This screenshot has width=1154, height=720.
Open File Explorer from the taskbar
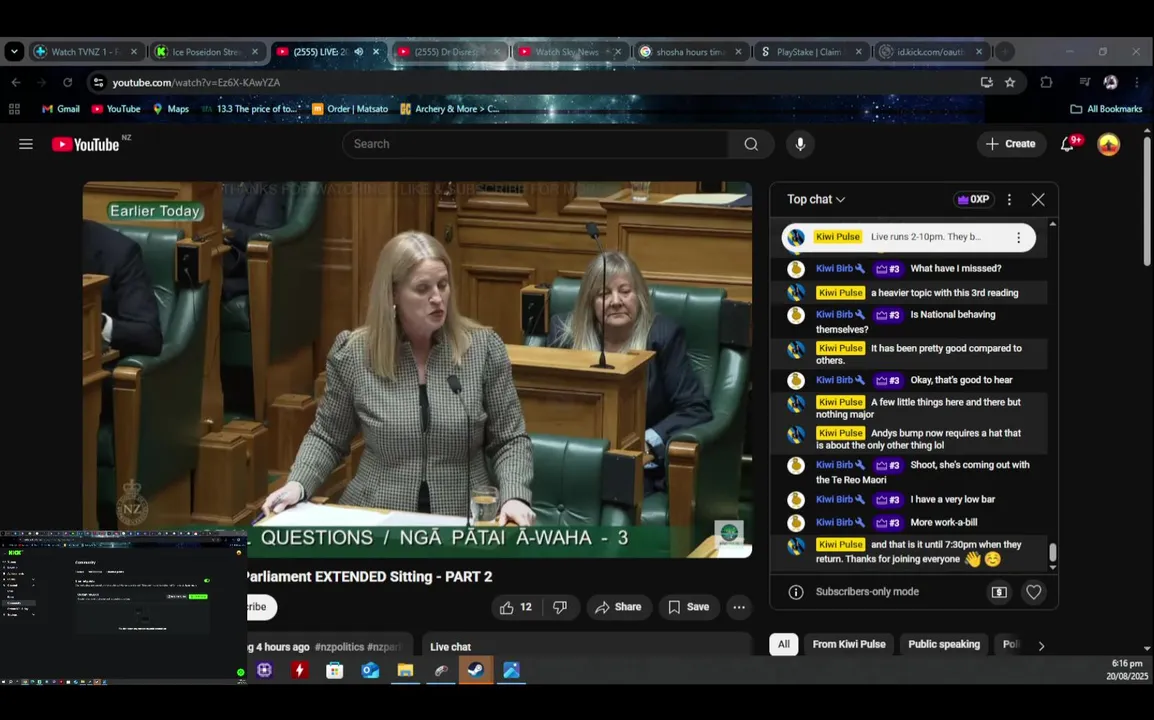tap(406, 670)
